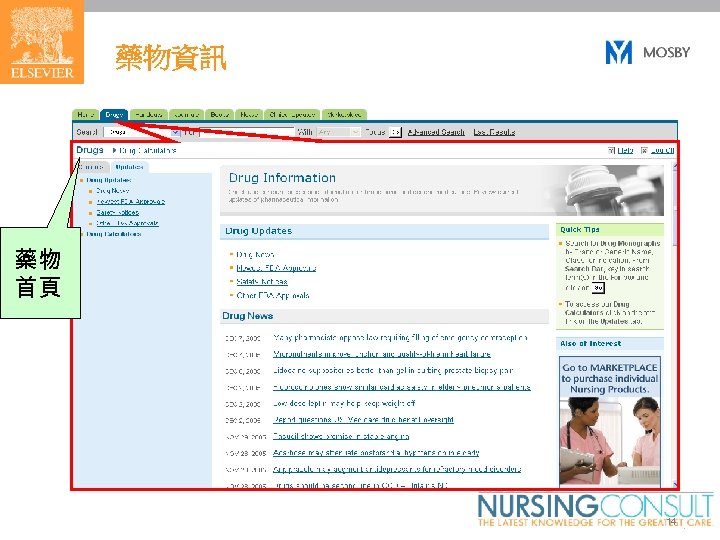Open Safety Notices link in main content
This screenshot has height=540, width=720.
pos(262,281)
